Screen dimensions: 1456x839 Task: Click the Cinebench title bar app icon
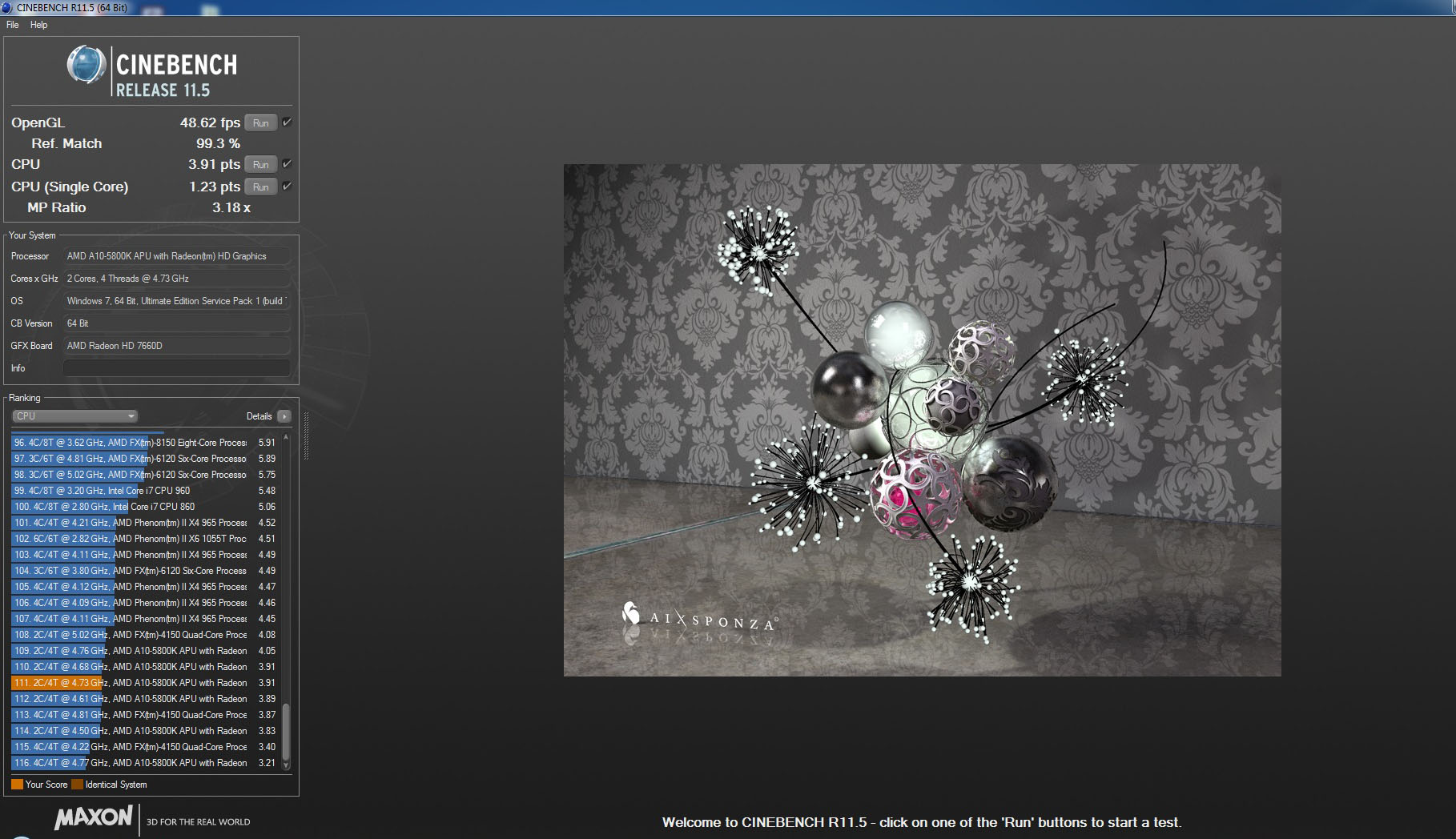tap(6, 7)
